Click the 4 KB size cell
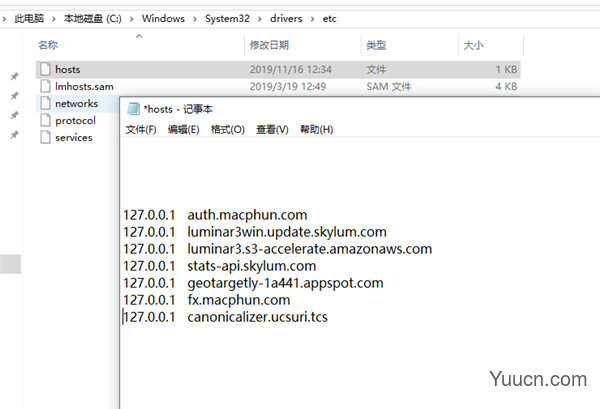The height and width of the screenshot is (409, 600). [506, 86]
